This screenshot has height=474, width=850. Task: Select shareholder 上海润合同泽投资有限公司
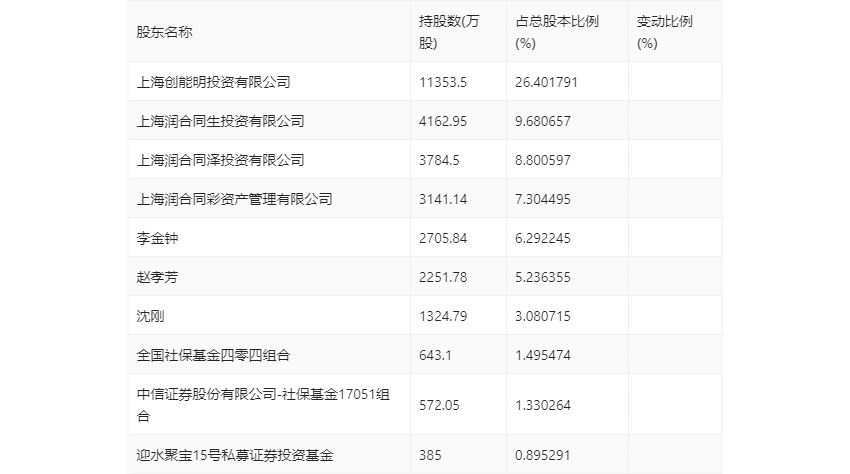pos(221,160)
